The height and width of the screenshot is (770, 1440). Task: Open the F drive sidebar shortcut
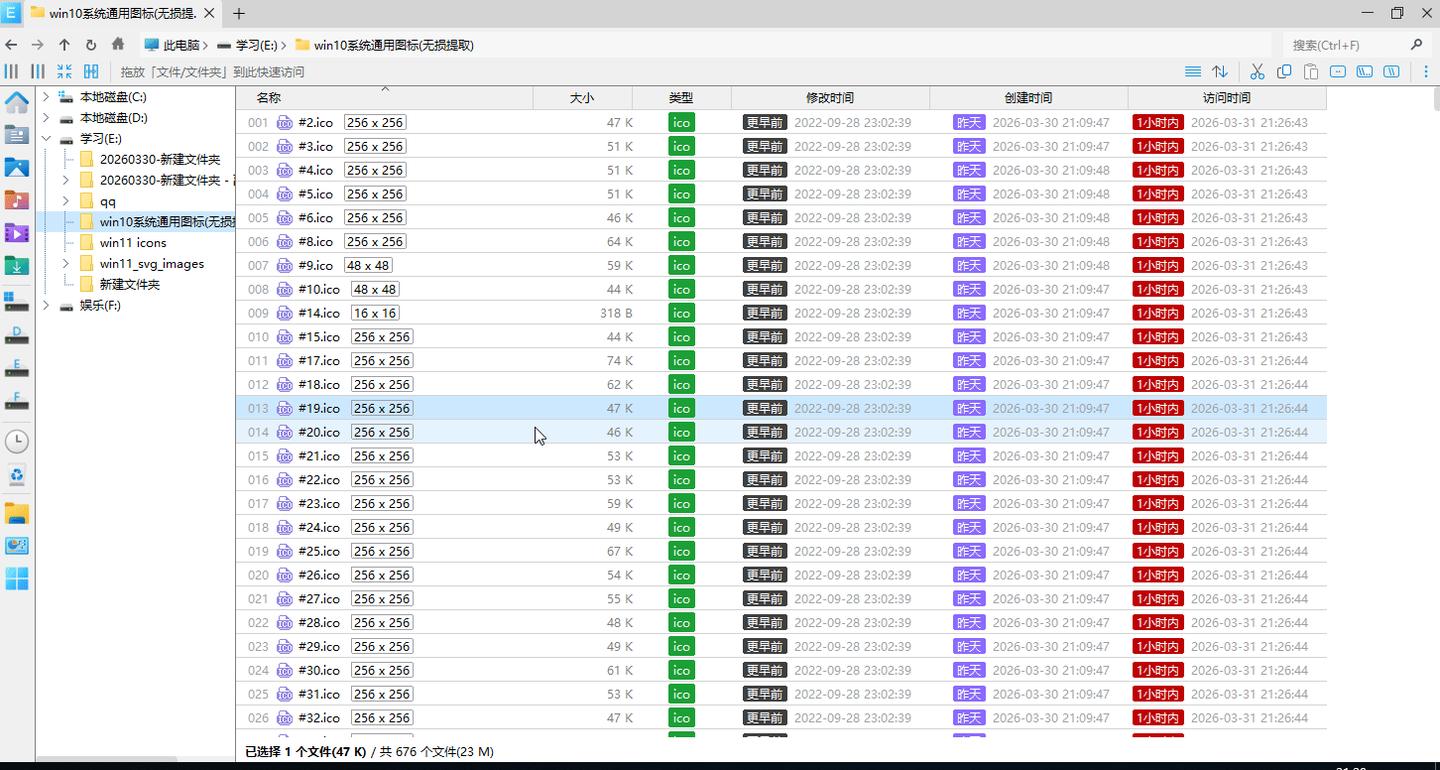17,400
